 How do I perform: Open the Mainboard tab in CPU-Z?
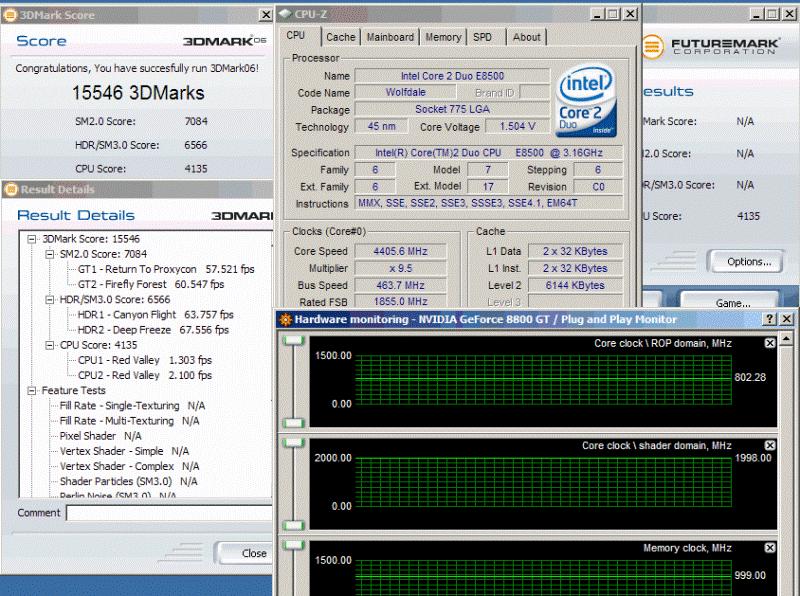coord(390,37)
